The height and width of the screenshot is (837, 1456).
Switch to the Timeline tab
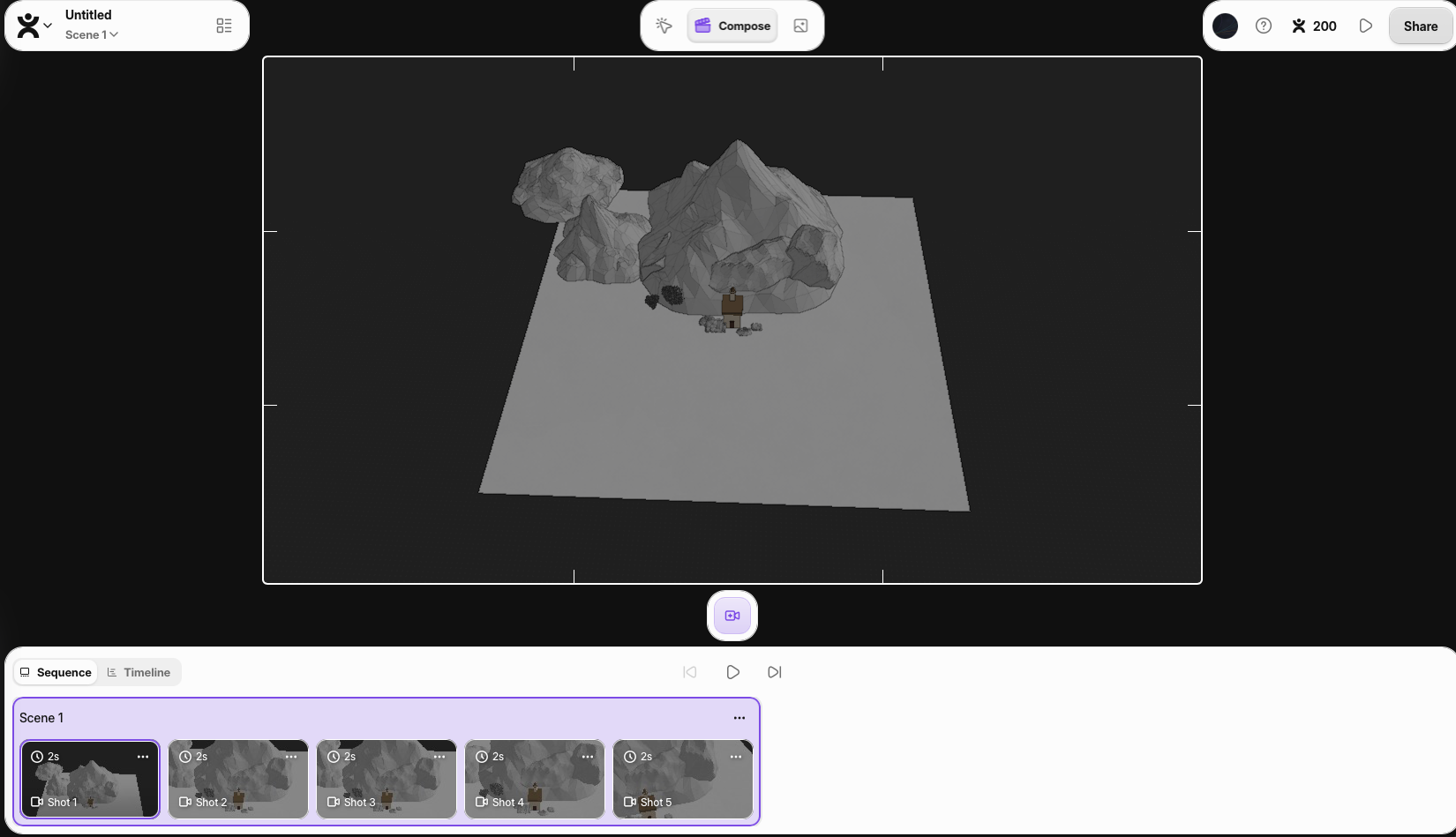(139, 672)
